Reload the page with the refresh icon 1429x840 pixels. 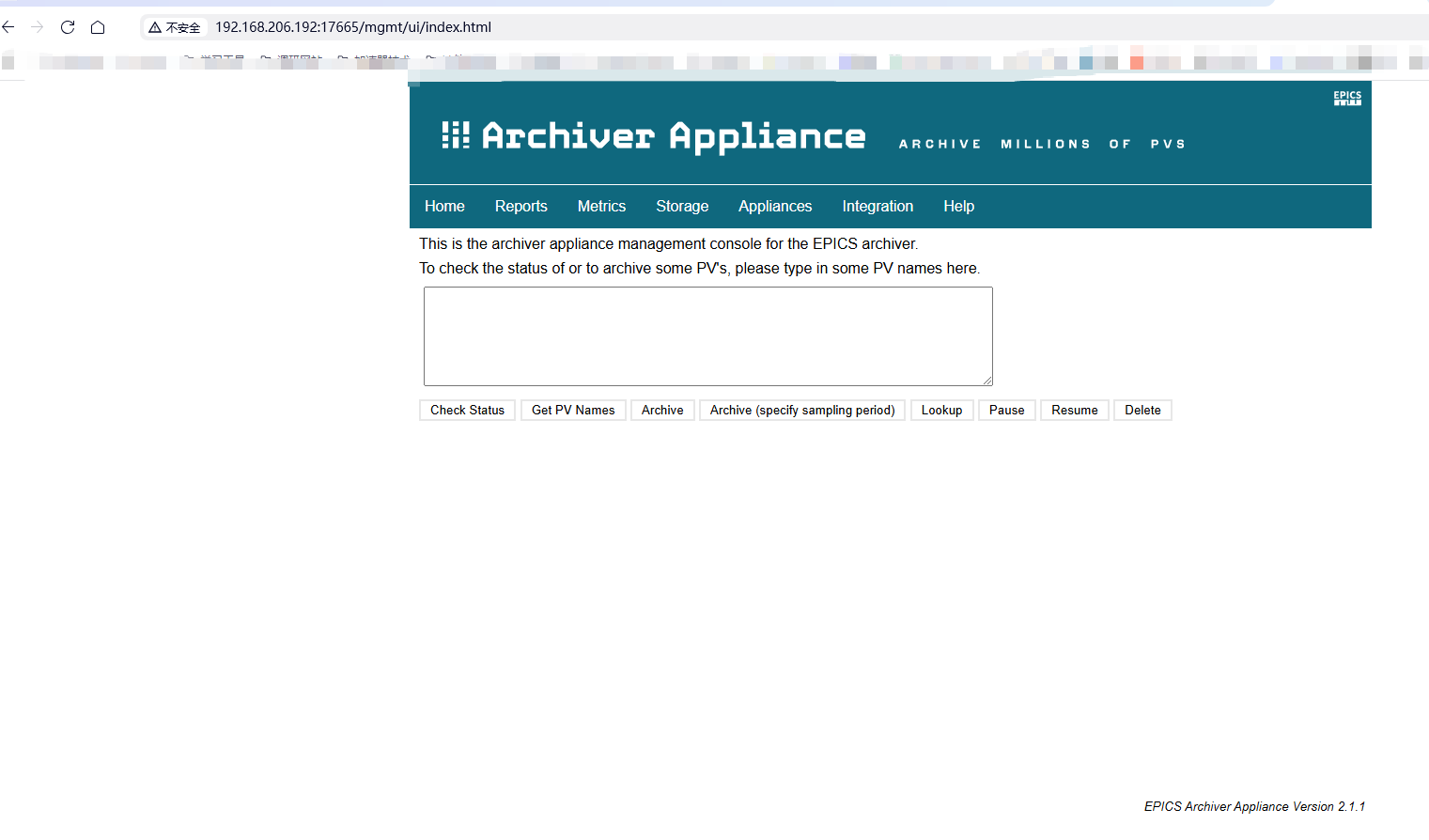[68, 27]
